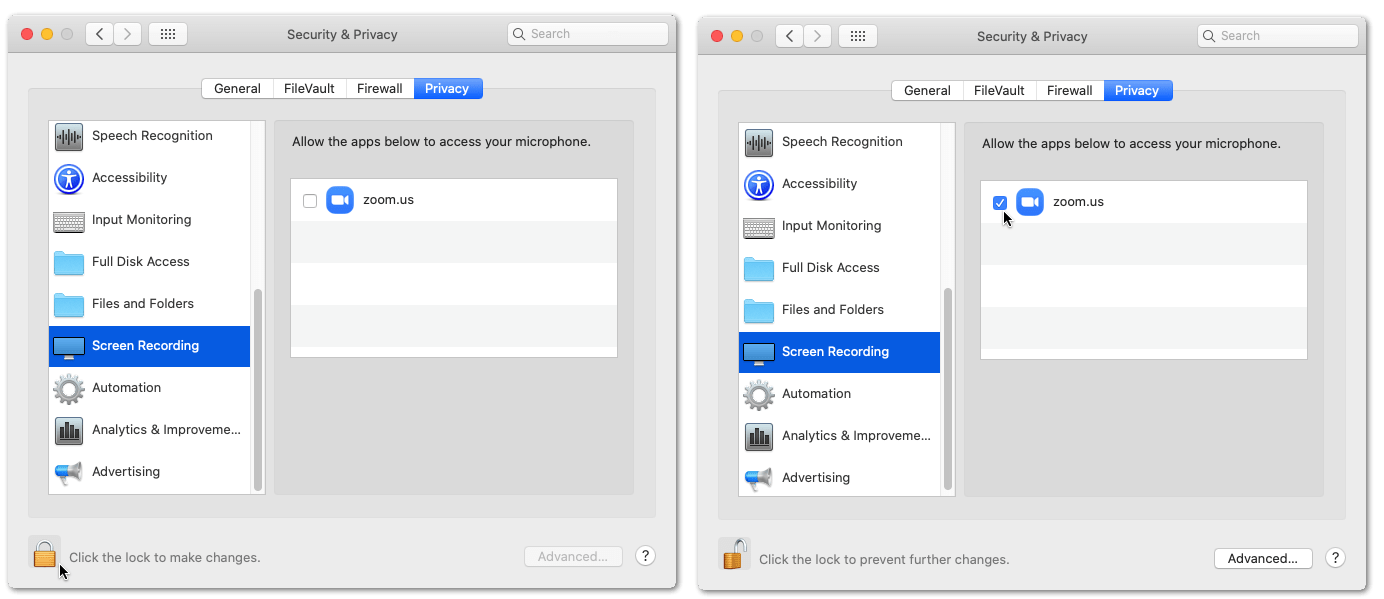Click the open padlock icon in right window
Viewport: 1384px width, 599px height.
pos(734,554)
